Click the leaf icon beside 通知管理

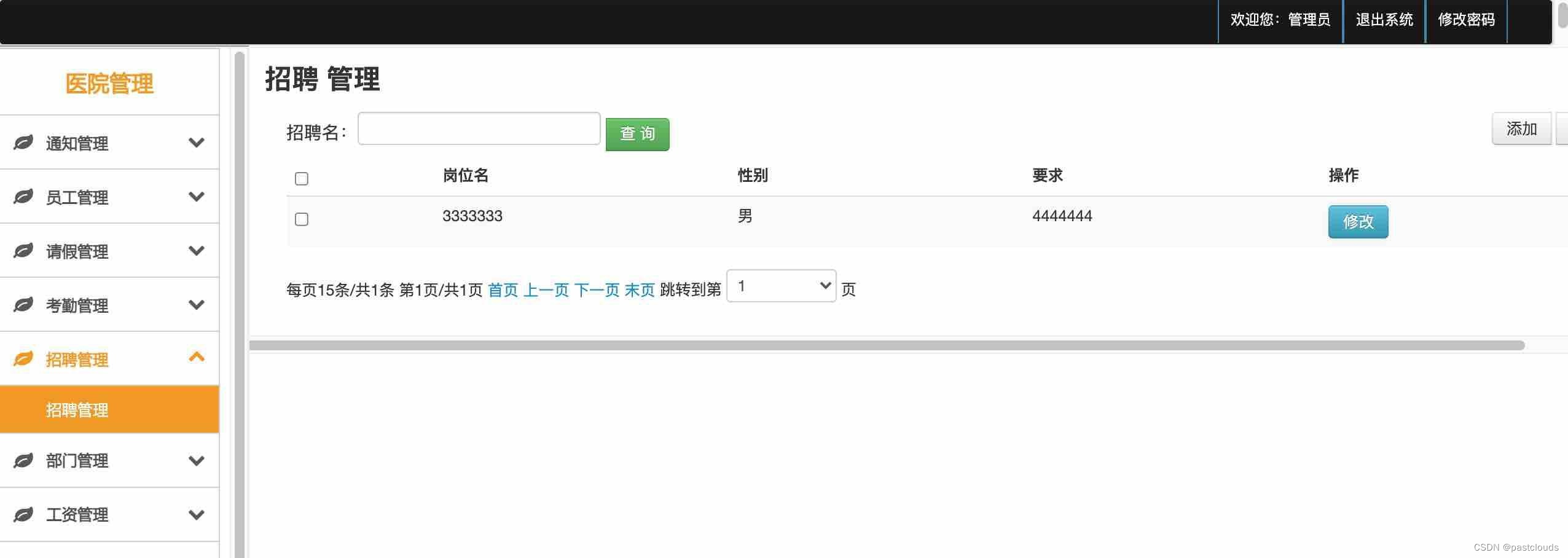(x=23, y=143)
